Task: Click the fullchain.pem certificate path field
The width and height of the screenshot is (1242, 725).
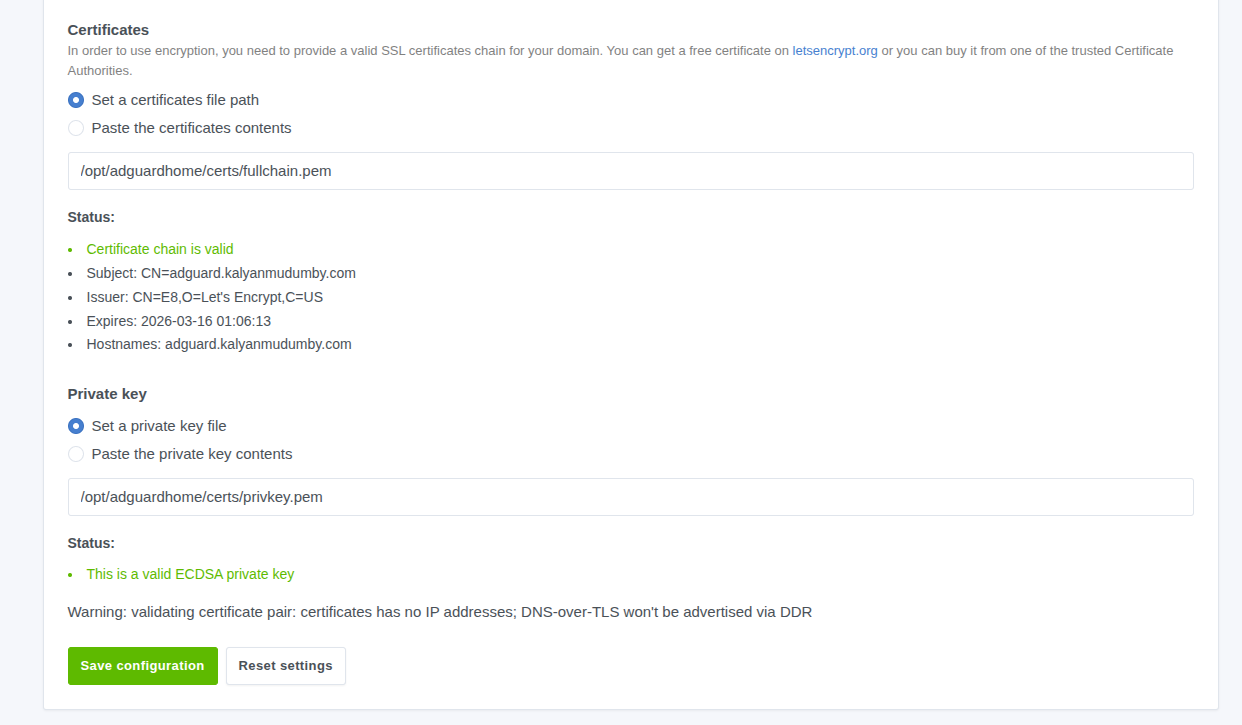Action: [630, 171]
